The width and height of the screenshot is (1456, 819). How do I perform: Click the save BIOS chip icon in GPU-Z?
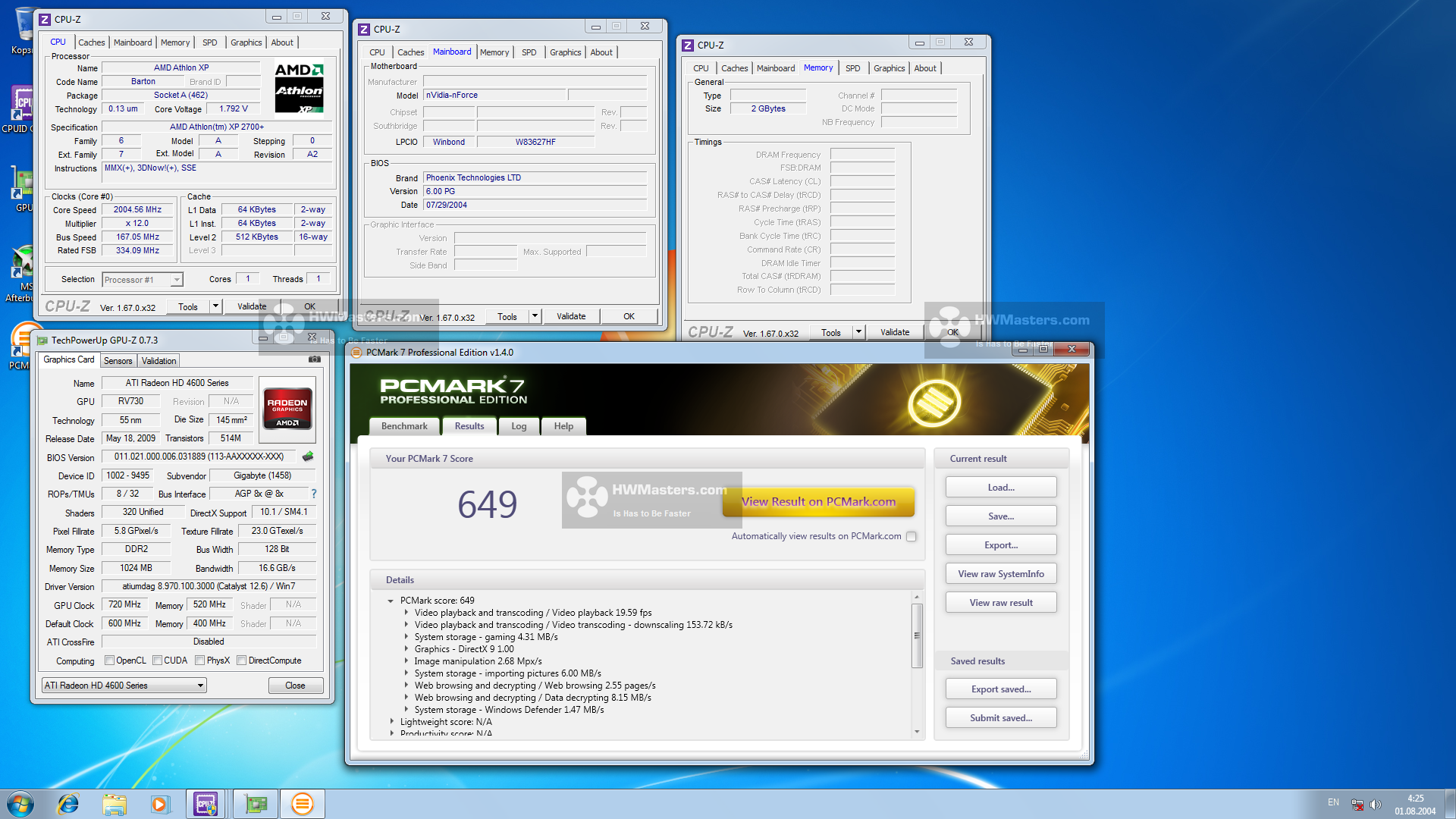click(x=308, y=457)
